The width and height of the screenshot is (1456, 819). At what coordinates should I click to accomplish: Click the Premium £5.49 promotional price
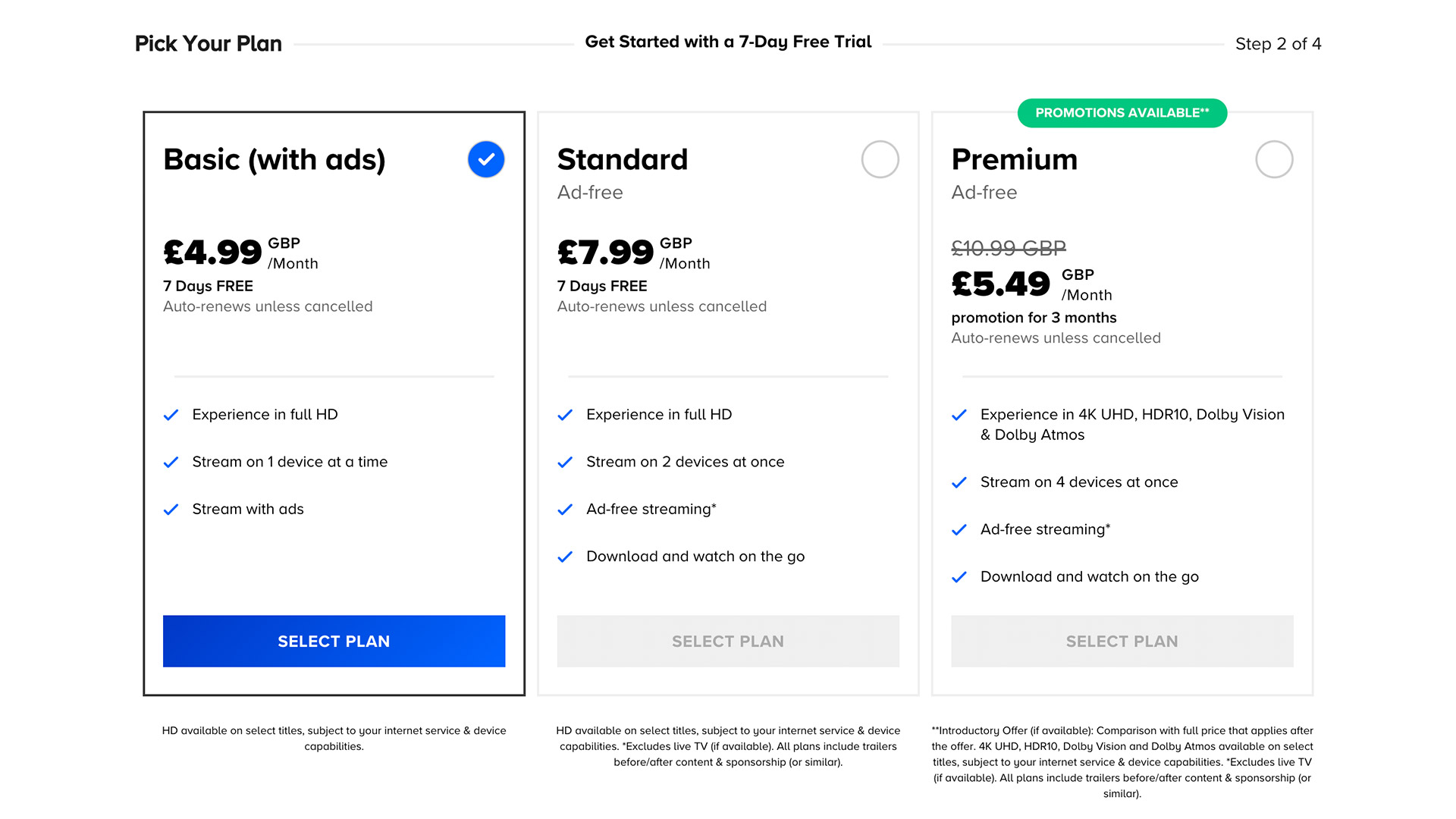pos(1001,284)
